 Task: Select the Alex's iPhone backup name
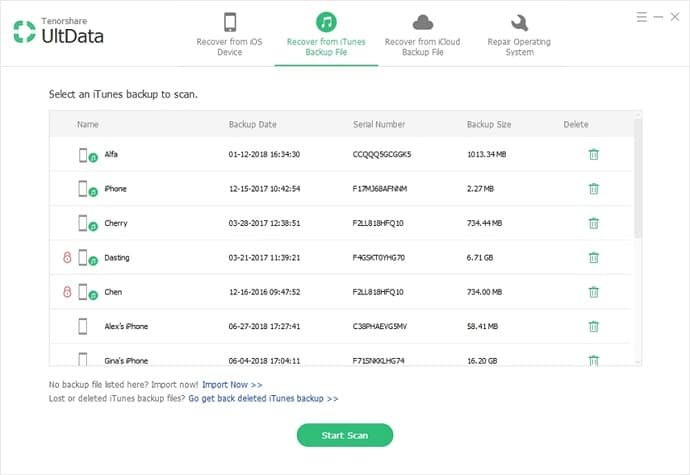(x=126, y=326)
